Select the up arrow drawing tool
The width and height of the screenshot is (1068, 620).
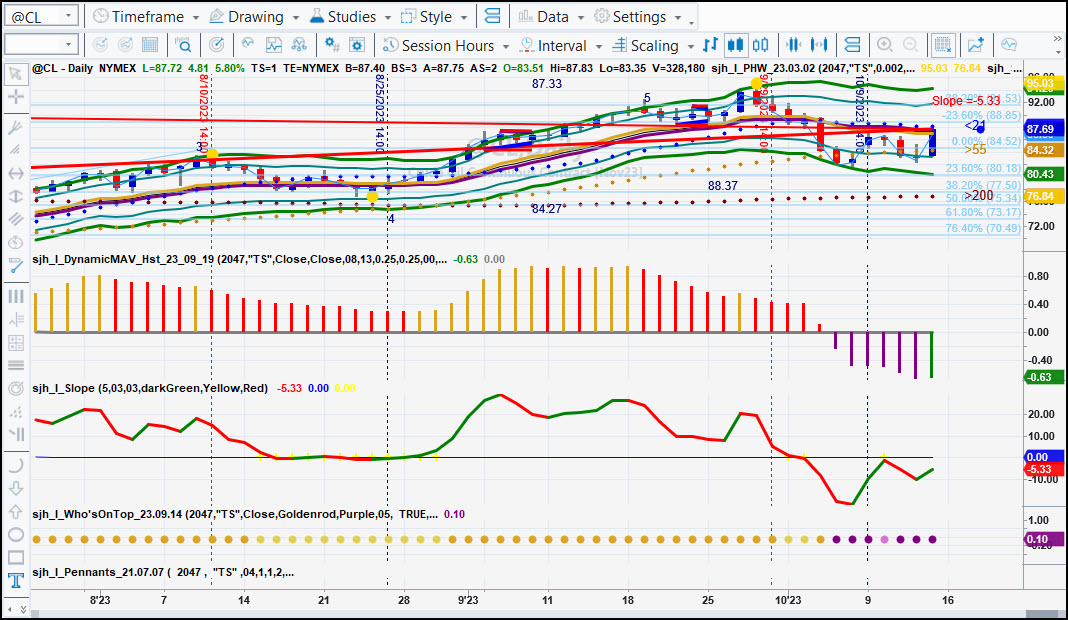(x=15, y=511)
